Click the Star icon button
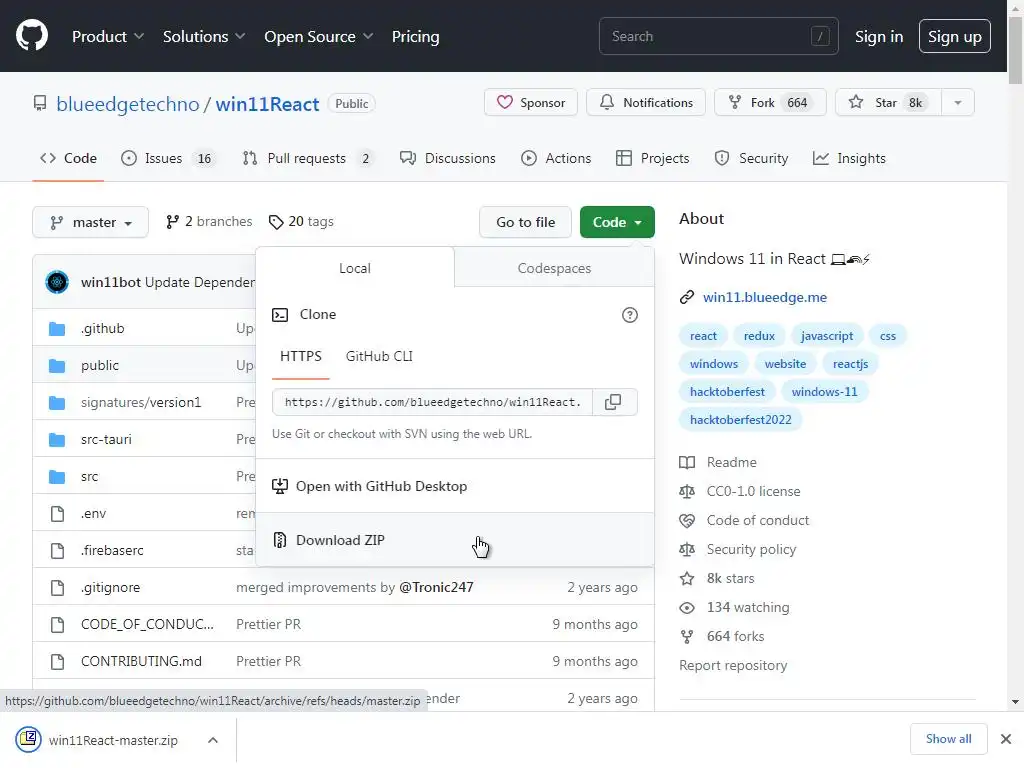 coord(888,103)
